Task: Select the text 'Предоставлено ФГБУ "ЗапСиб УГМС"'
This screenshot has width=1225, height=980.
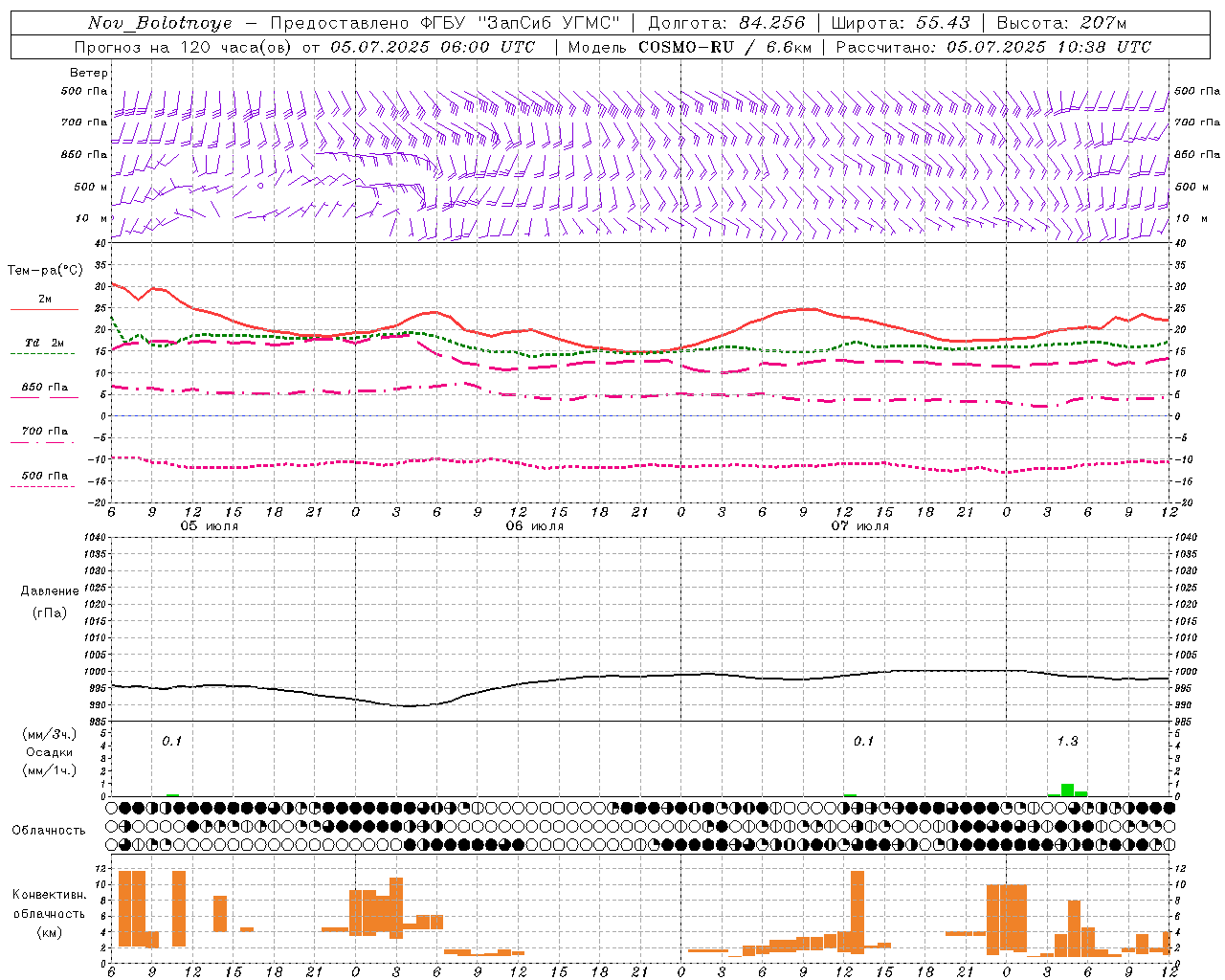Action: (x=445, y=23)
